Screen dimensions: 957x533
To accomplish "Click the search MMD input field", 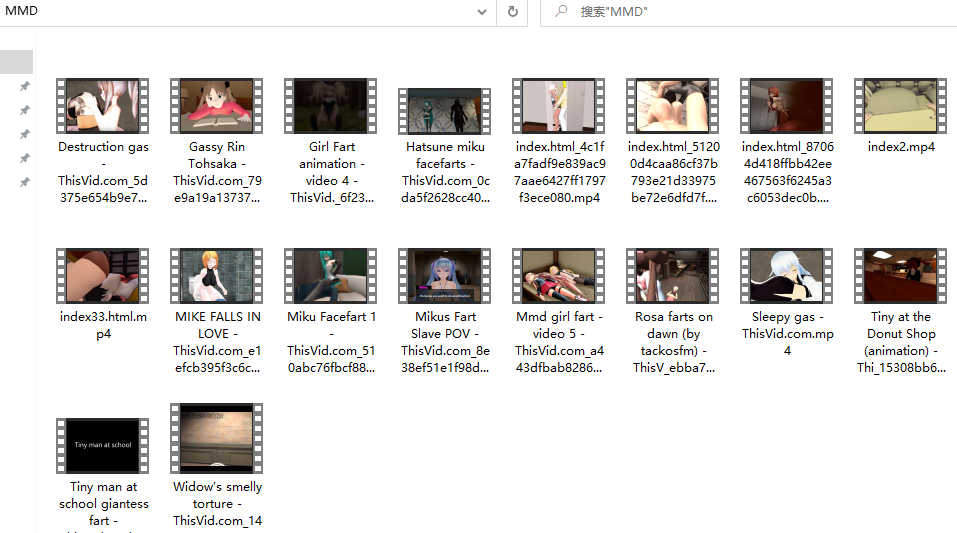I will (x=760, y=12).
